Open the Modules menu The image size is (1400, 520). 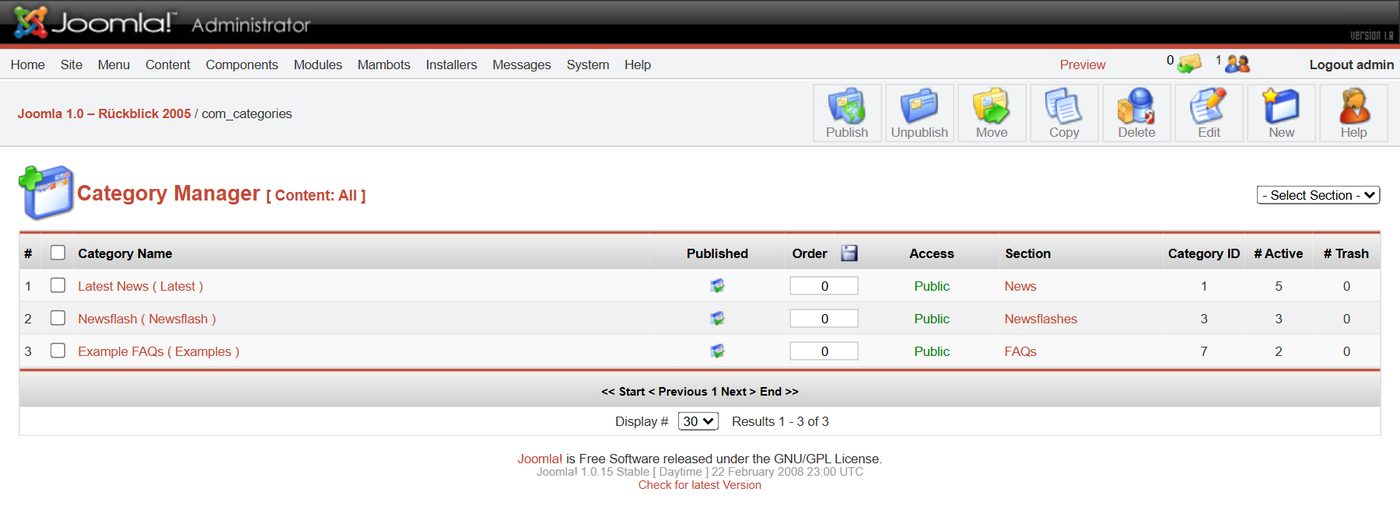(318, 64)
